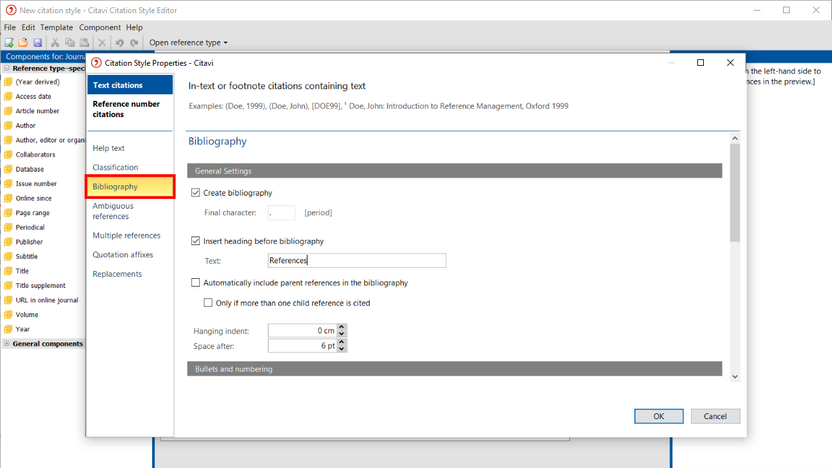The image size is (832, 468).
Task: Maximize the Citation Style Properties dialog
Action: (x=700, y=63)
